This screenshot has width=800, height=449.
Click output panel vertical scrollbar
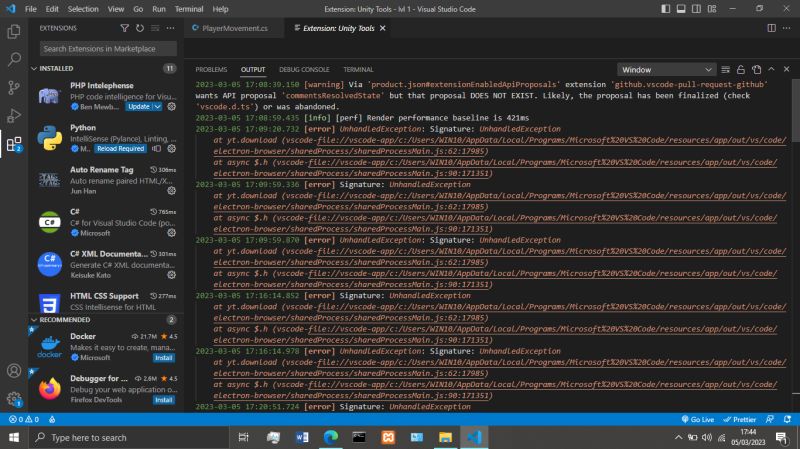[796, 112]
